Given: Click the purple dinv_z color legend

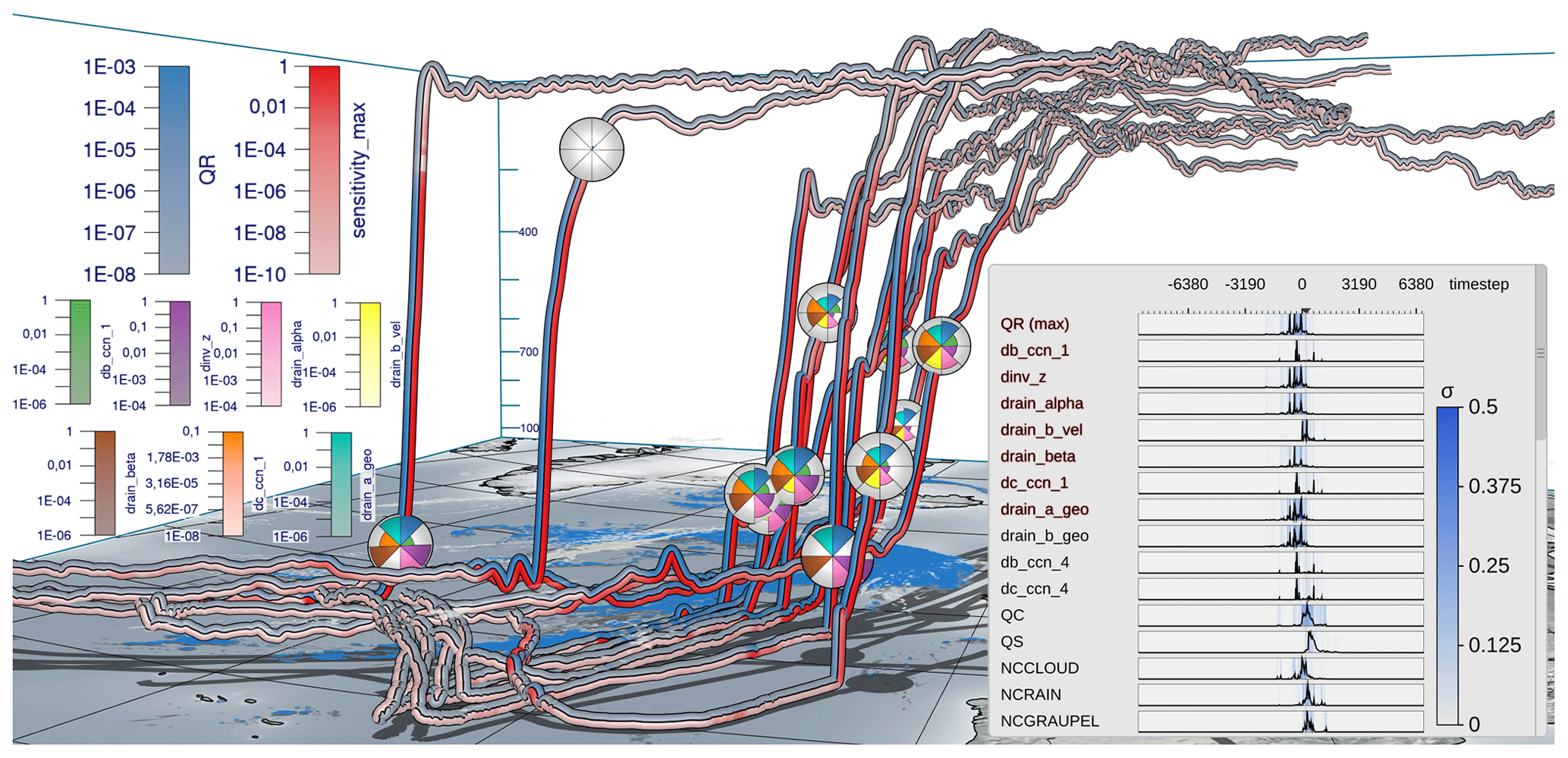Looking at the screenshot, I should 180,353.
